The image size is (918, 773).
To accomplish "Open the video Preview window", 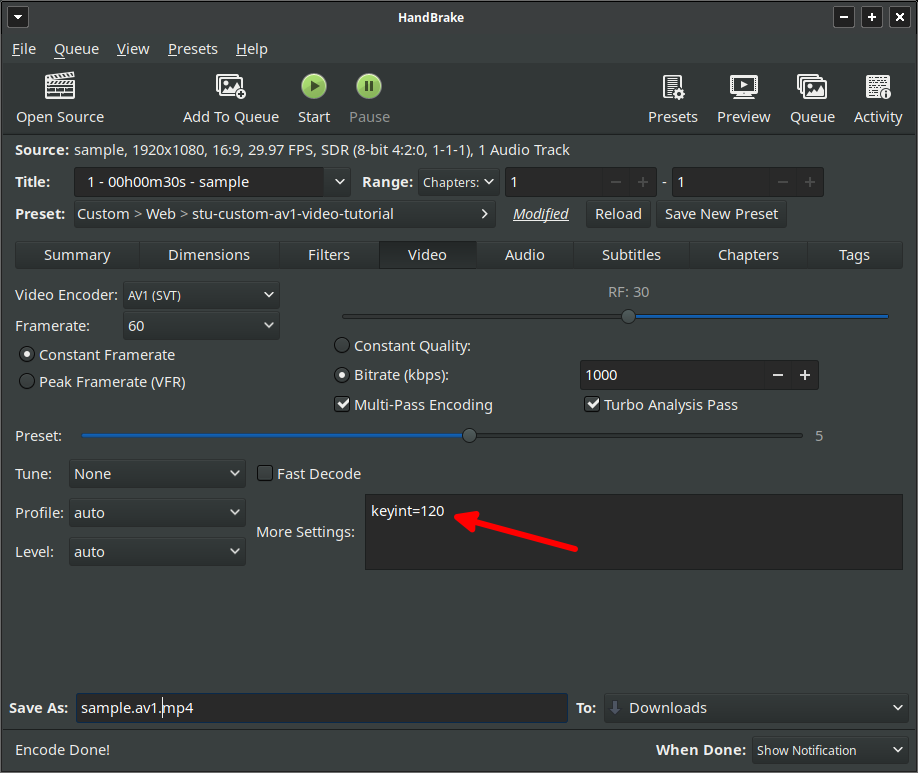I will (x=743, y=97).
